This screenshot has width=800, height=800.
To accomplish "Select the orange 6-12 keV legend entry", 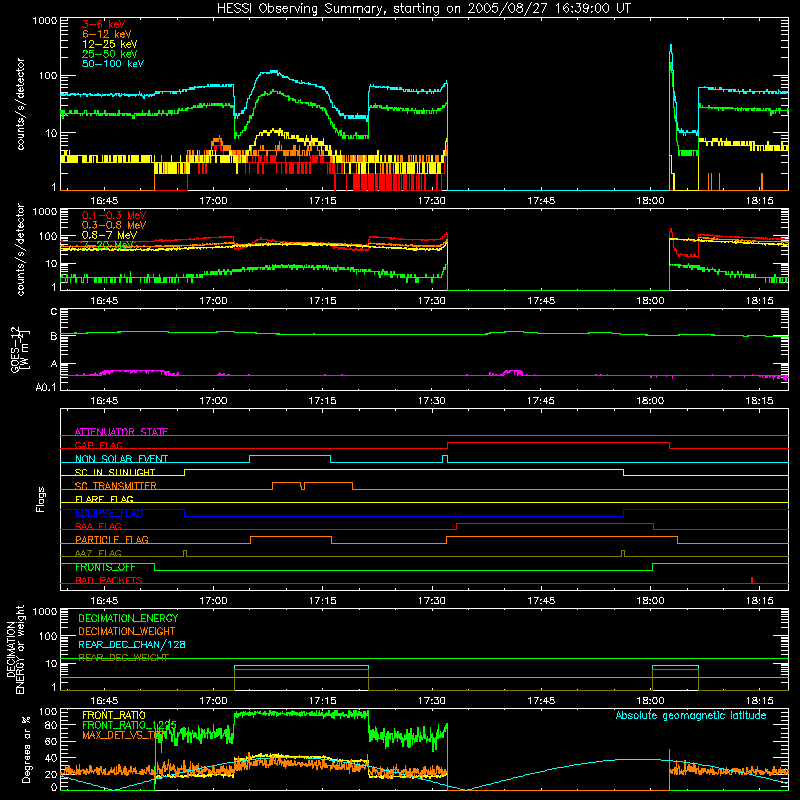I will [107, 34].
